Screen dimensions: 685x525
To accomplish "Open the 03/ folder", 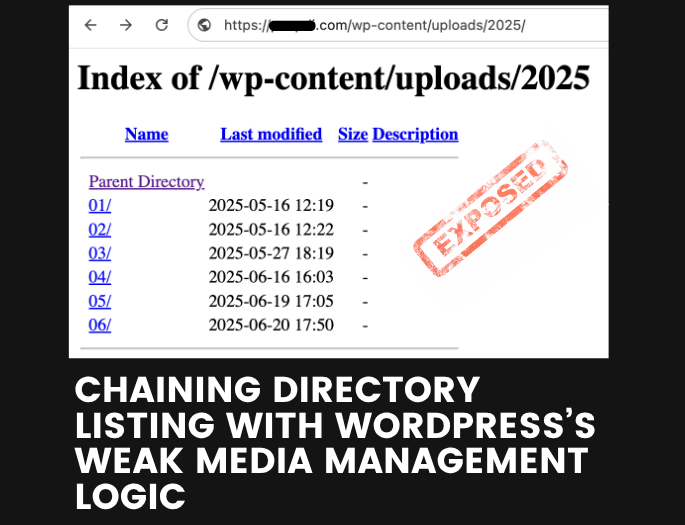I will click(100, 253).
